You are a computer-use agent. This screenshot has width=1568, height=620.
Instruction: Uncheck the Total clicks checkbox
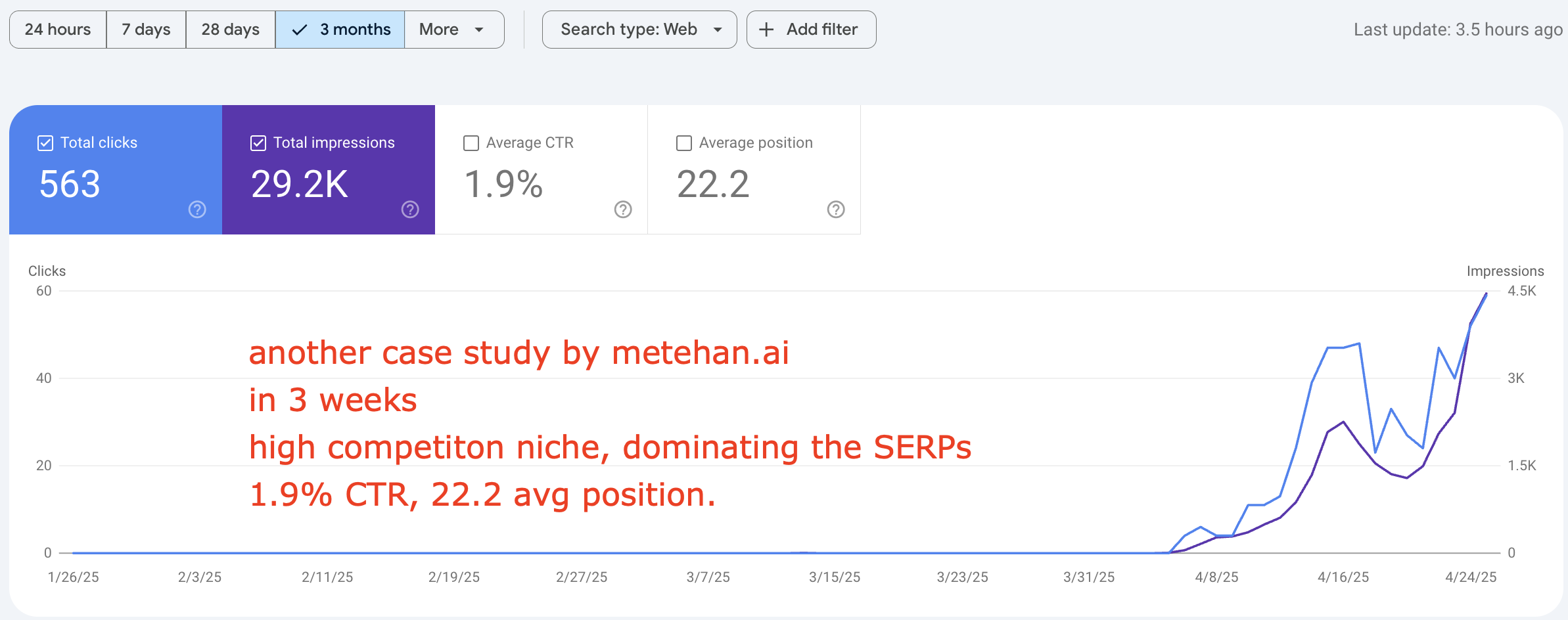tap(45, 143)
